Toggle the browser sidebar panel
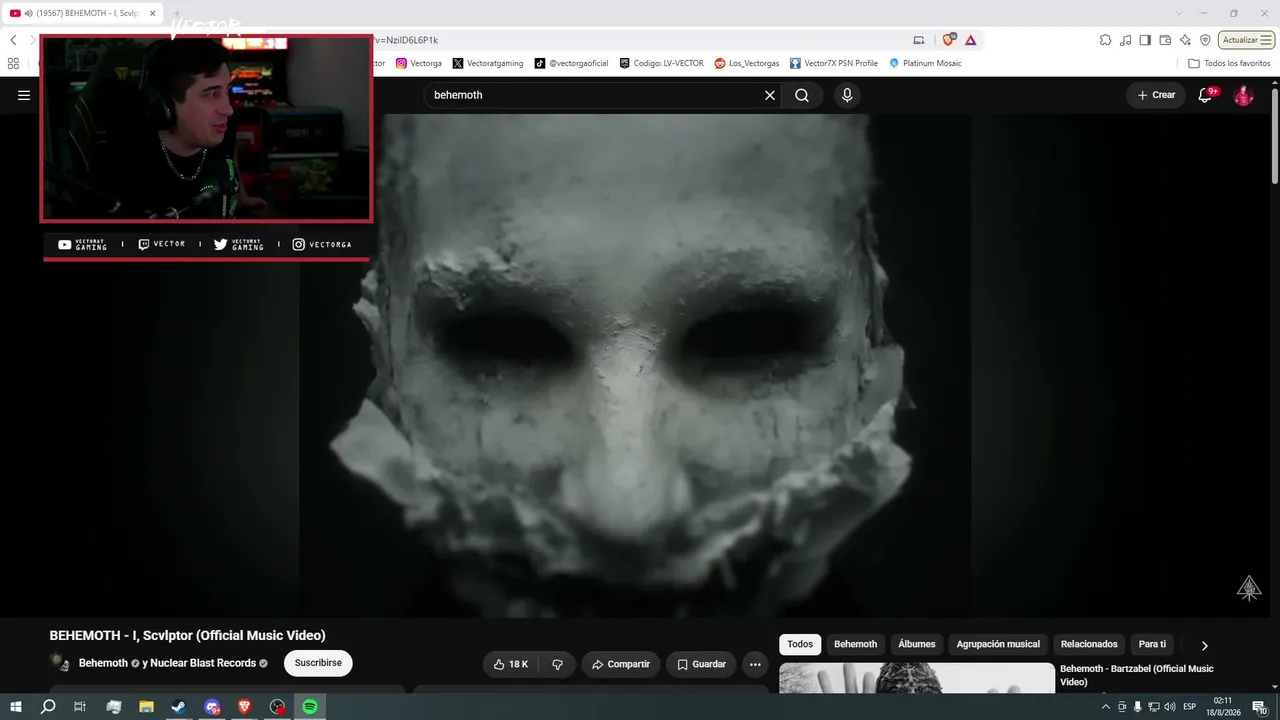The width and height of the screenshot is (1280, 720). 1146,40
